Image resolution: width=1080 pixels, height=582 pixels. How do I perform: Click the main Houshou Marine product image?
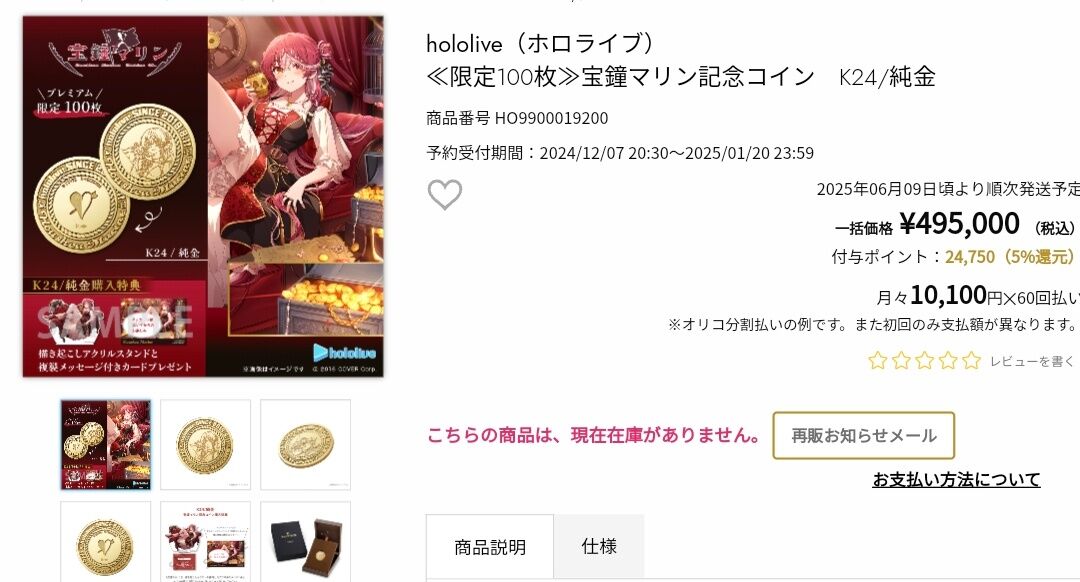click(203, 196)
